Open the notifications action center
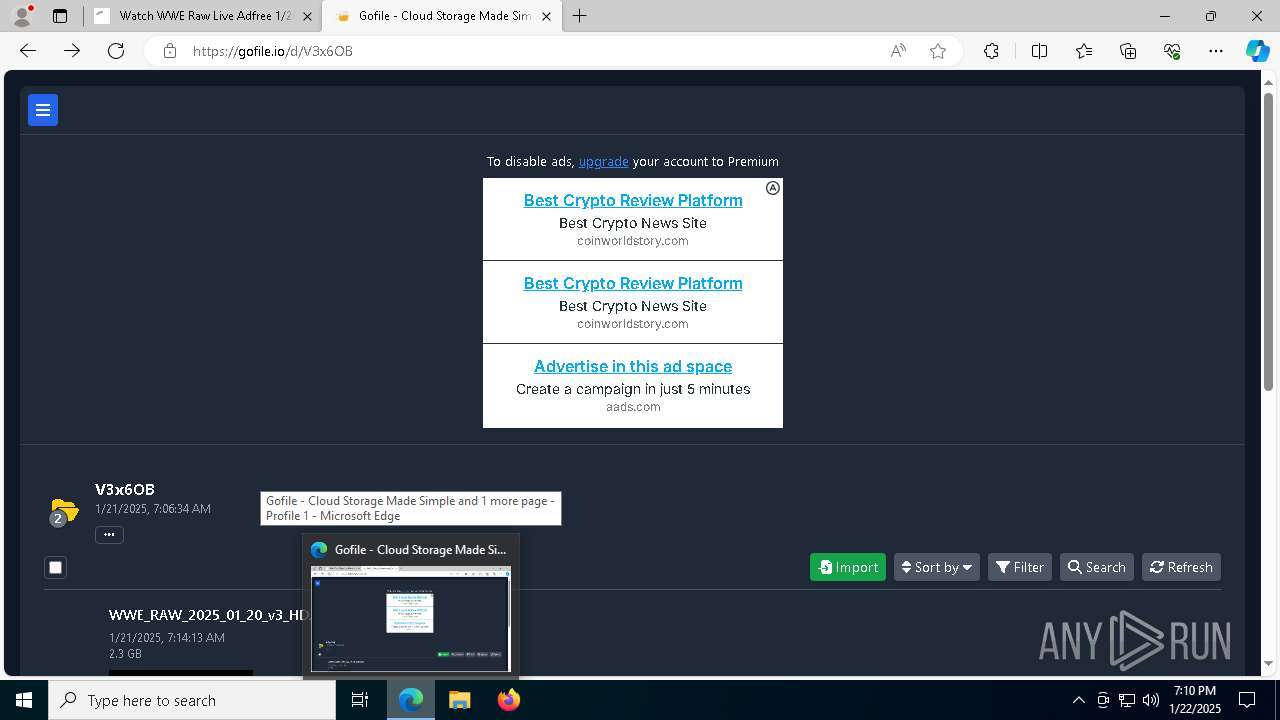 (x=1247, y=700)
